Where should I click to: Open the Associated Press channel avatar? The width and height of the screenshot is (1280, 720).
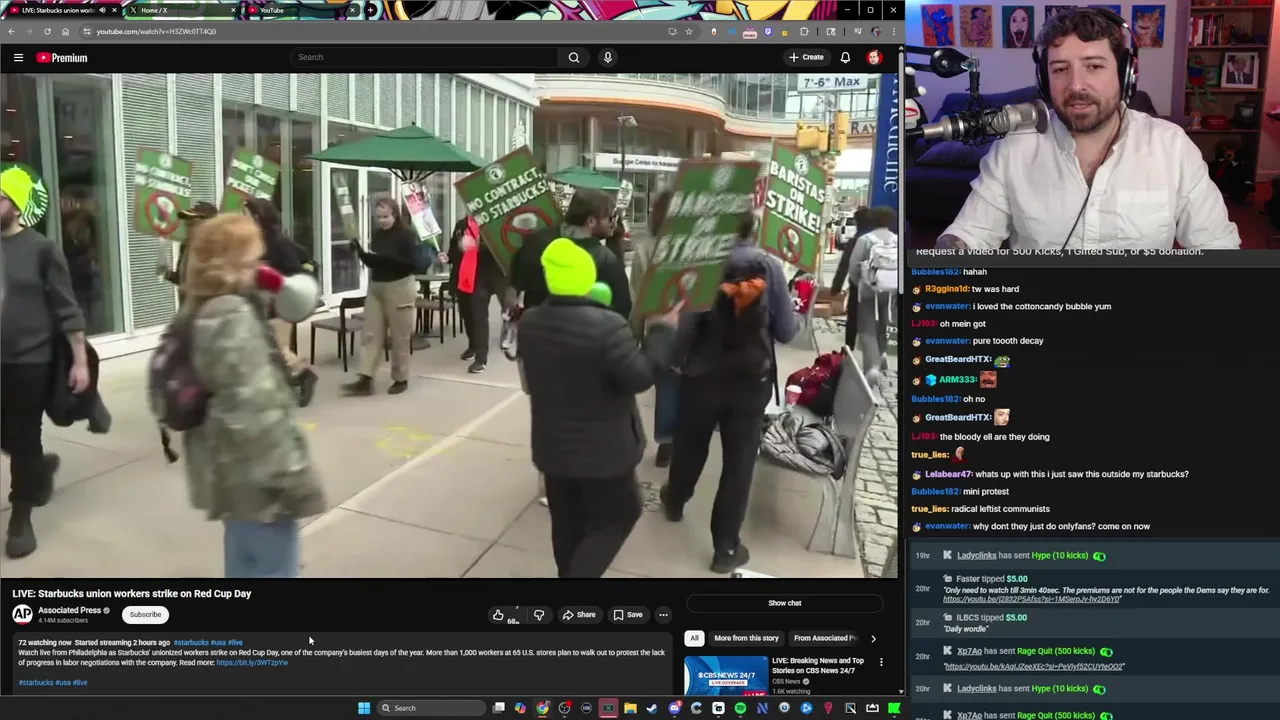click(22, 614)
